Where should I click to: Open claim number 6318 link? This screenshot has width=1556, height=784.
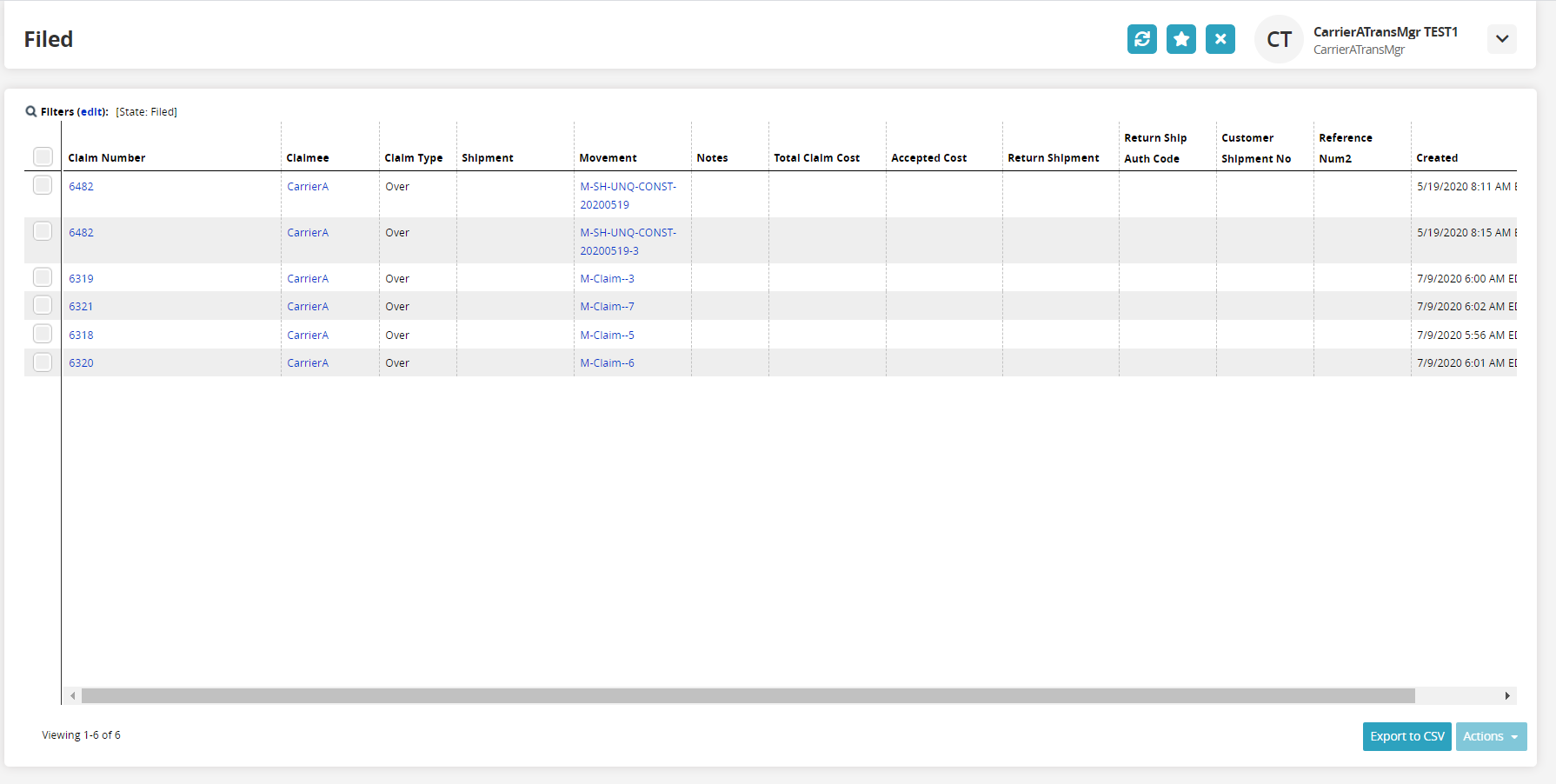pyautogui.click(x=81, y=336)
